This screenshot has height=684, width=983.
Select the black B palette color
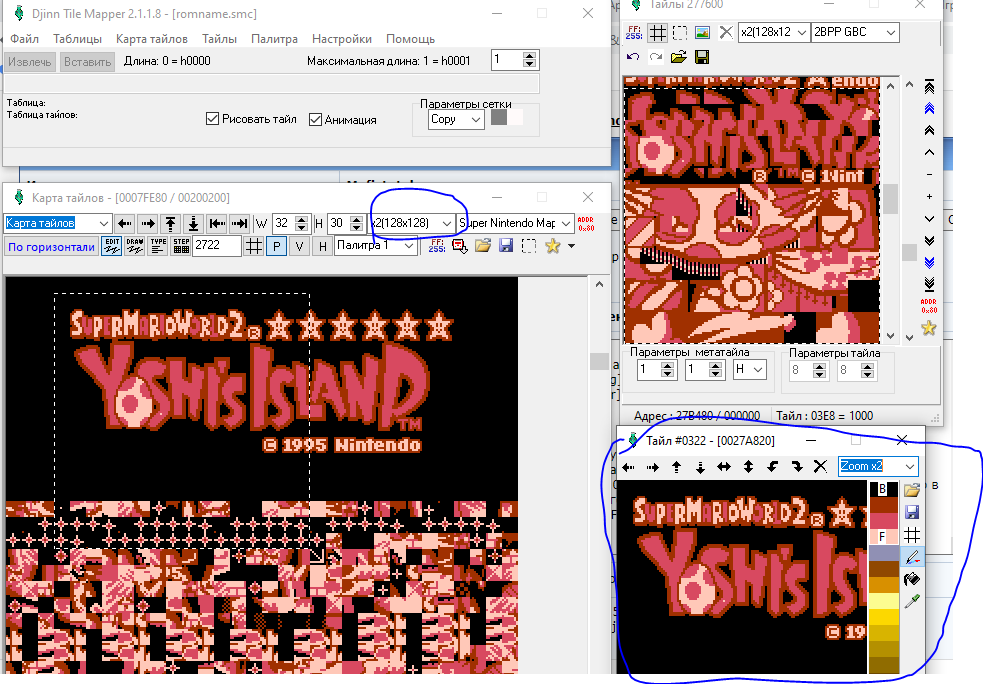pyautogui.click(x=883, y=488)
